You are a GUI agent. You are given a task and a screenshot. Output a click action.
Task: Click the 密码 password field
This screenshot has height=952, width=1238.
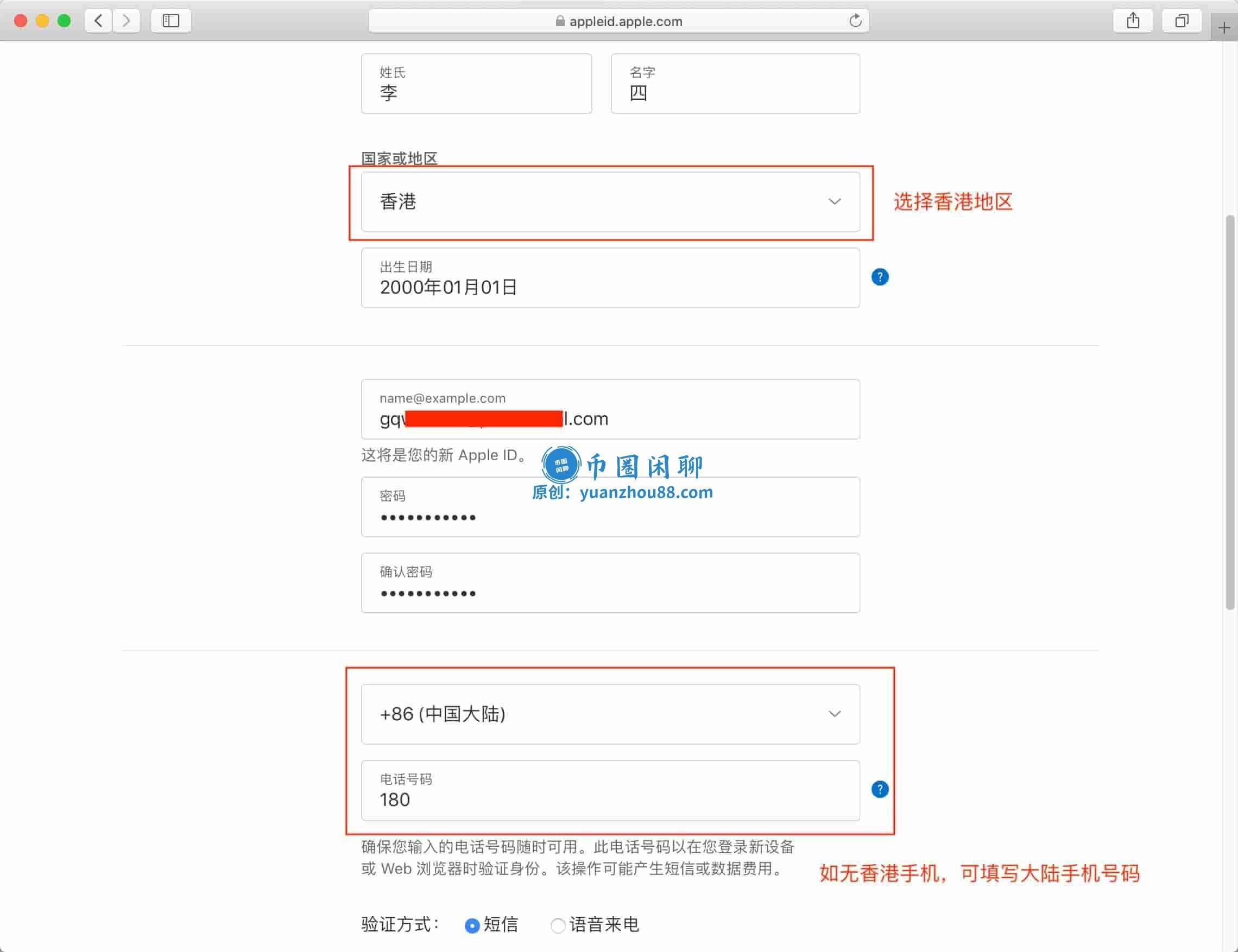[x=610, y=506]
